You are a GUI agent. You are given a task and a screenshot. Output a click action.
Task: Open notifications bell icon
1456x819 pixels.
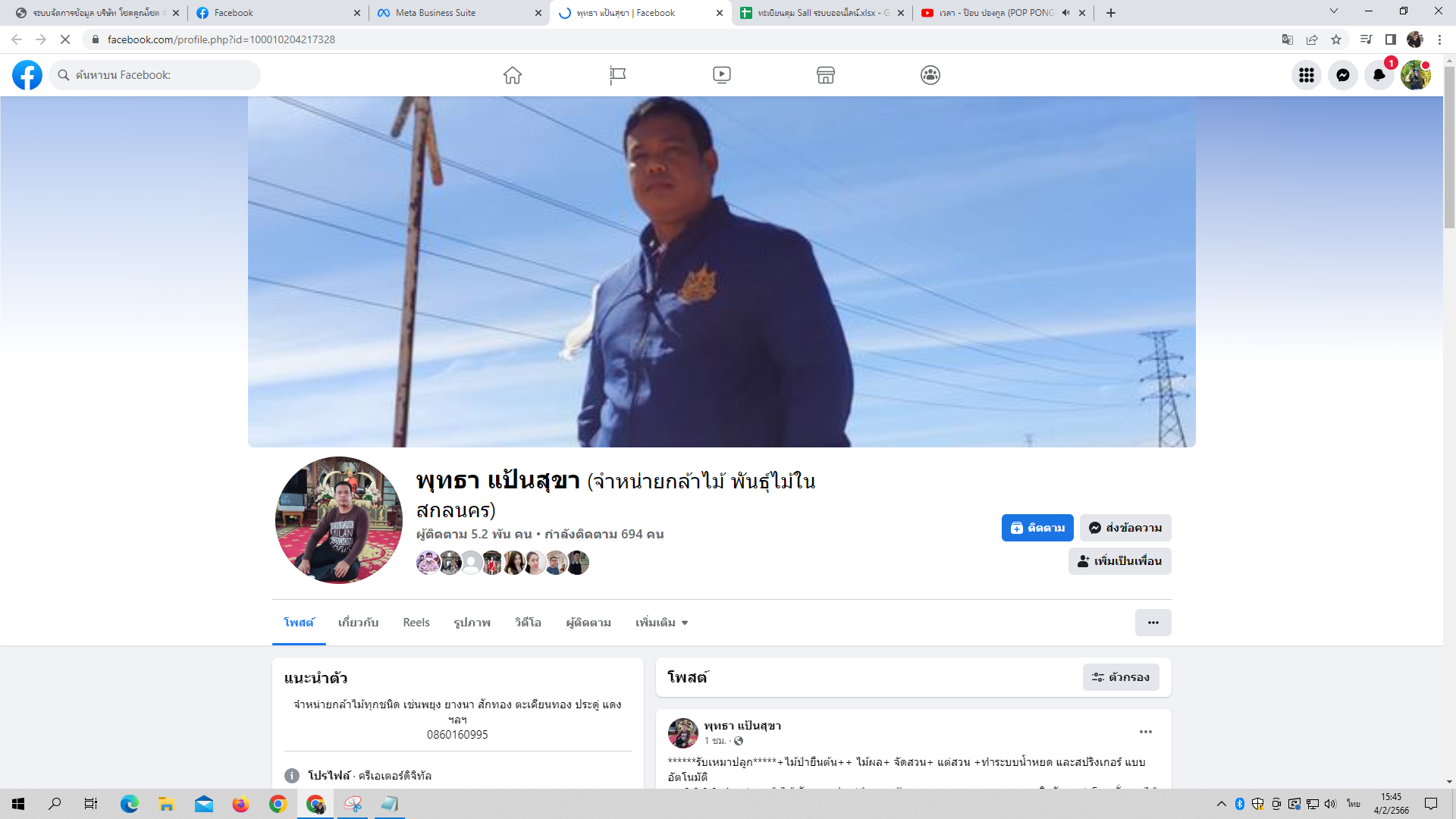coord(1379,75)
